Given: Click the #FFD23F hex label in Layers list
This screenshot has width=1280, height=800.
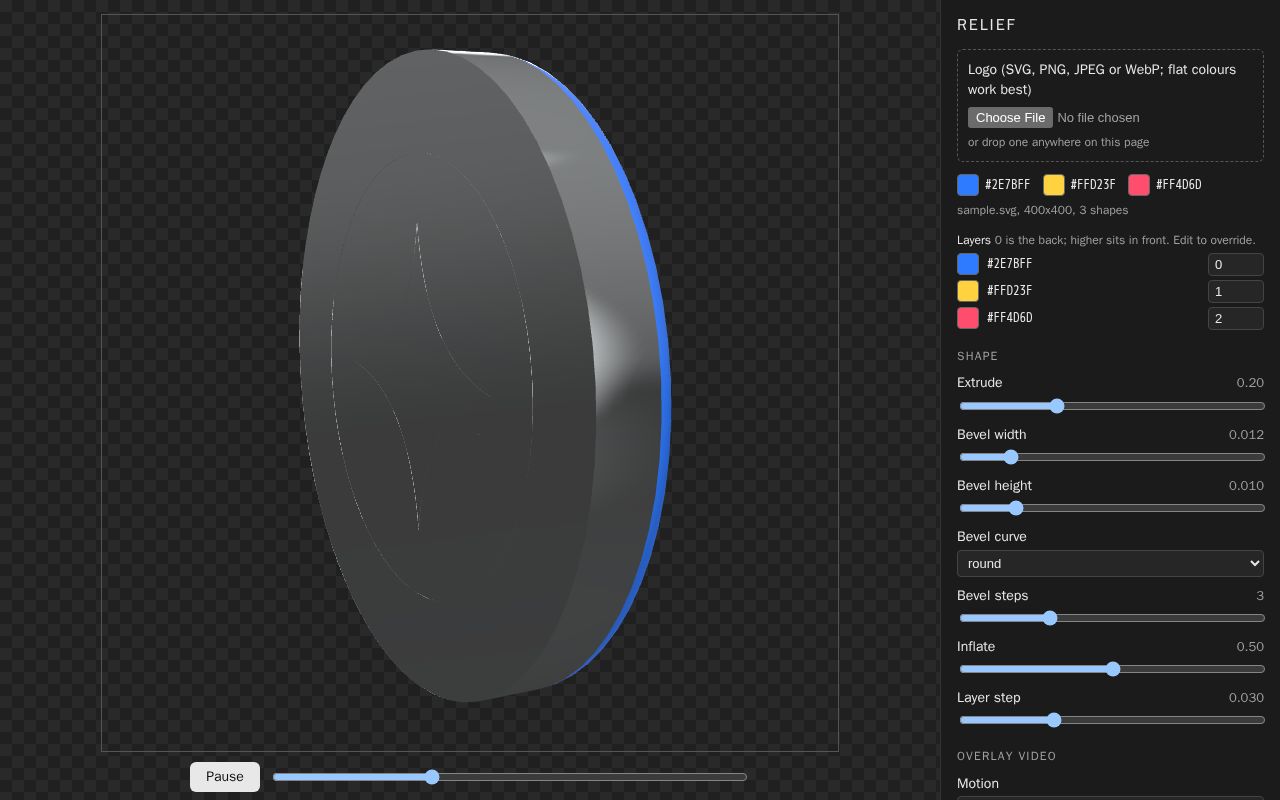Looking at the screenshot, I should click(1009, 291).
